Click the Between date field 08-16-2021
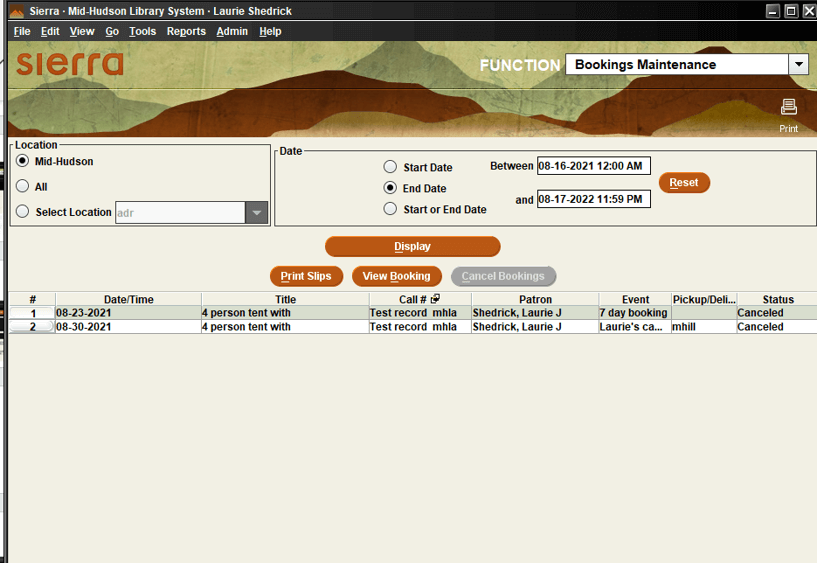Image resolution: width=817 pixels, height=563 pixels. 593,166
